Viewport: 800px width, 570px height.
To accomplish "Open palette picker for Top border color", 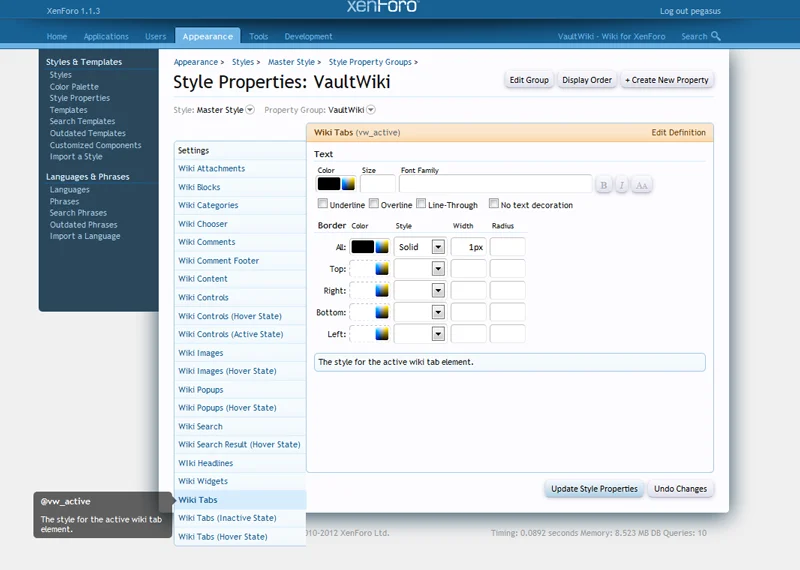I will (382, 268).
